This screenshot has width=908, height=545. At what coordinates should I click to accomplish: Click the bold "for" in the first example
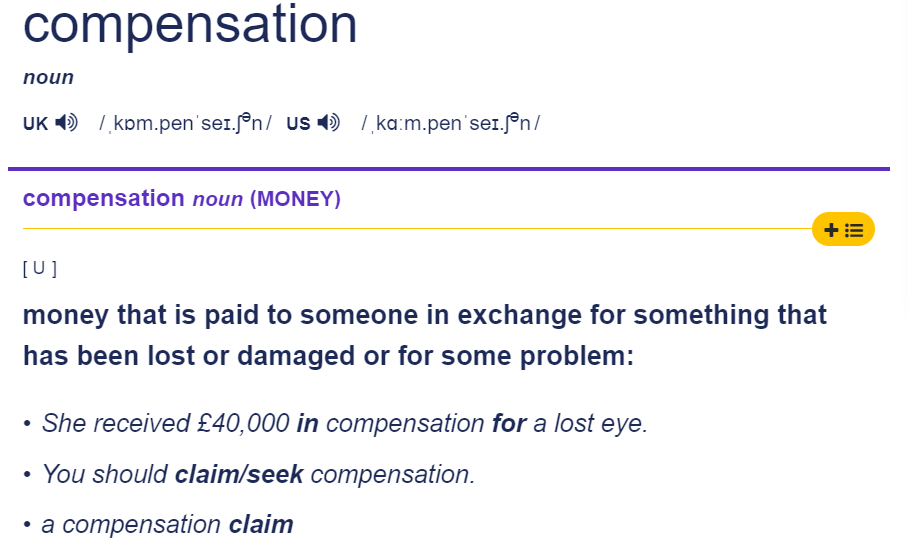click(x=509, y=423)
